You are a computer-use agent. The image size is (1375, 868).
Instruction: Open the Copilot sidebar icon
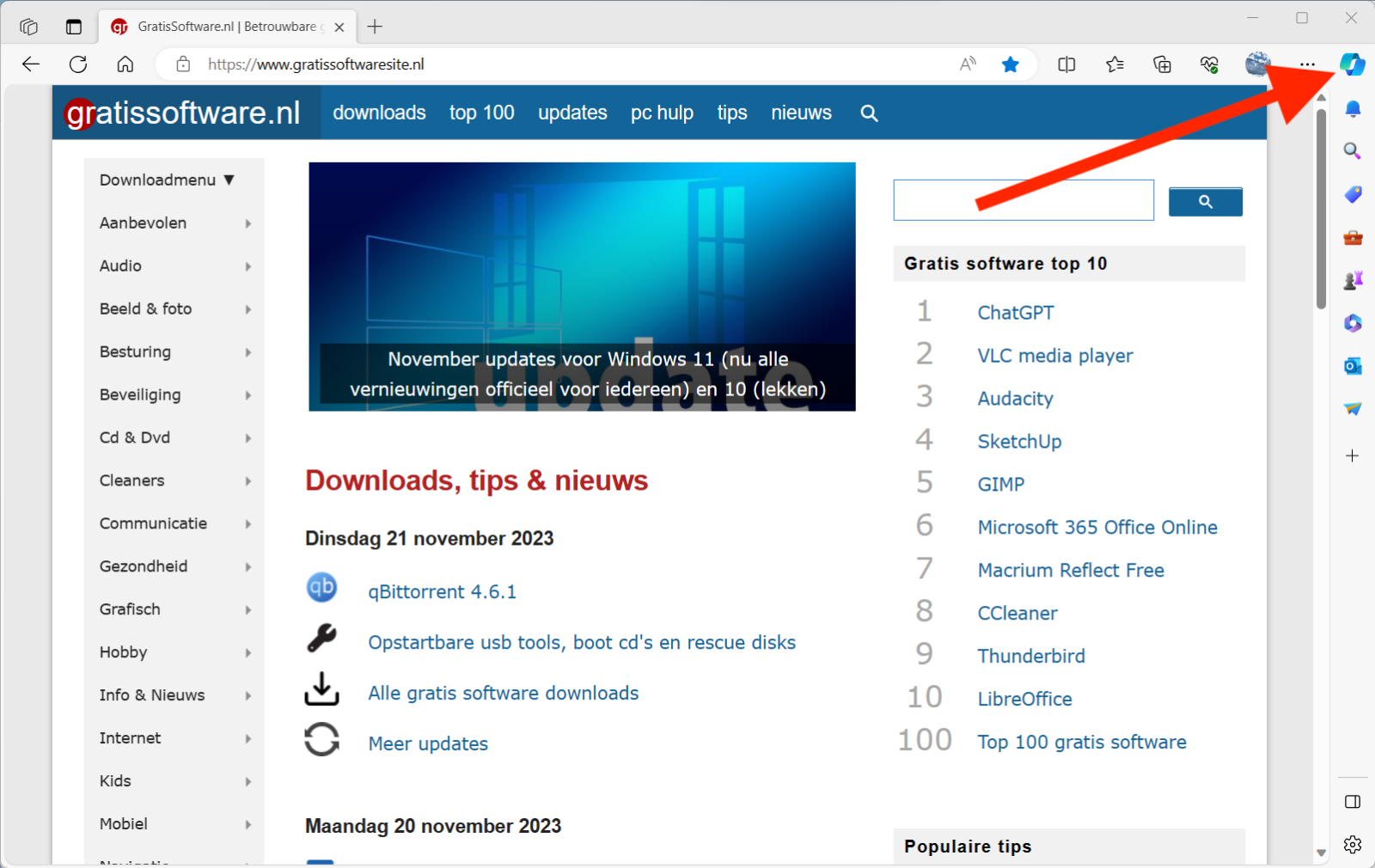(1352, 64)
